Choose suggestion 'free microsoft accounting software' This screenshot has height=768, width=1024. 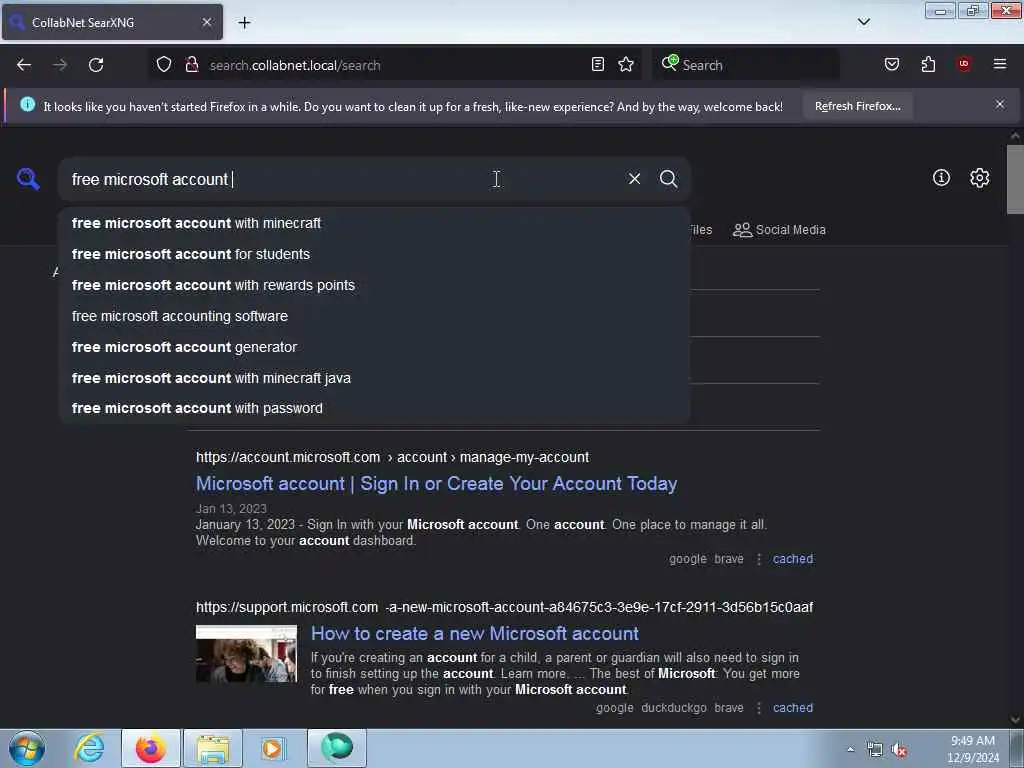374,316
